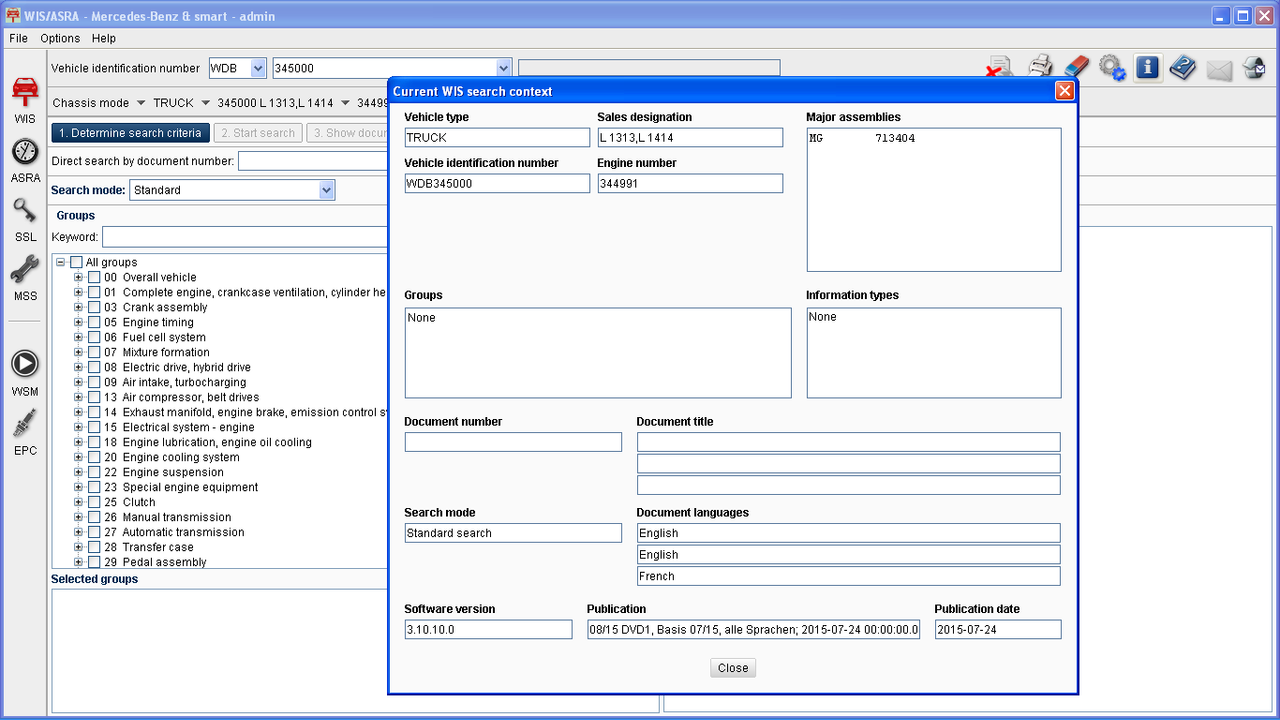Open the Chassis mode dropdown arrow
Viewport: 1280px width, 720px height.
141,103
